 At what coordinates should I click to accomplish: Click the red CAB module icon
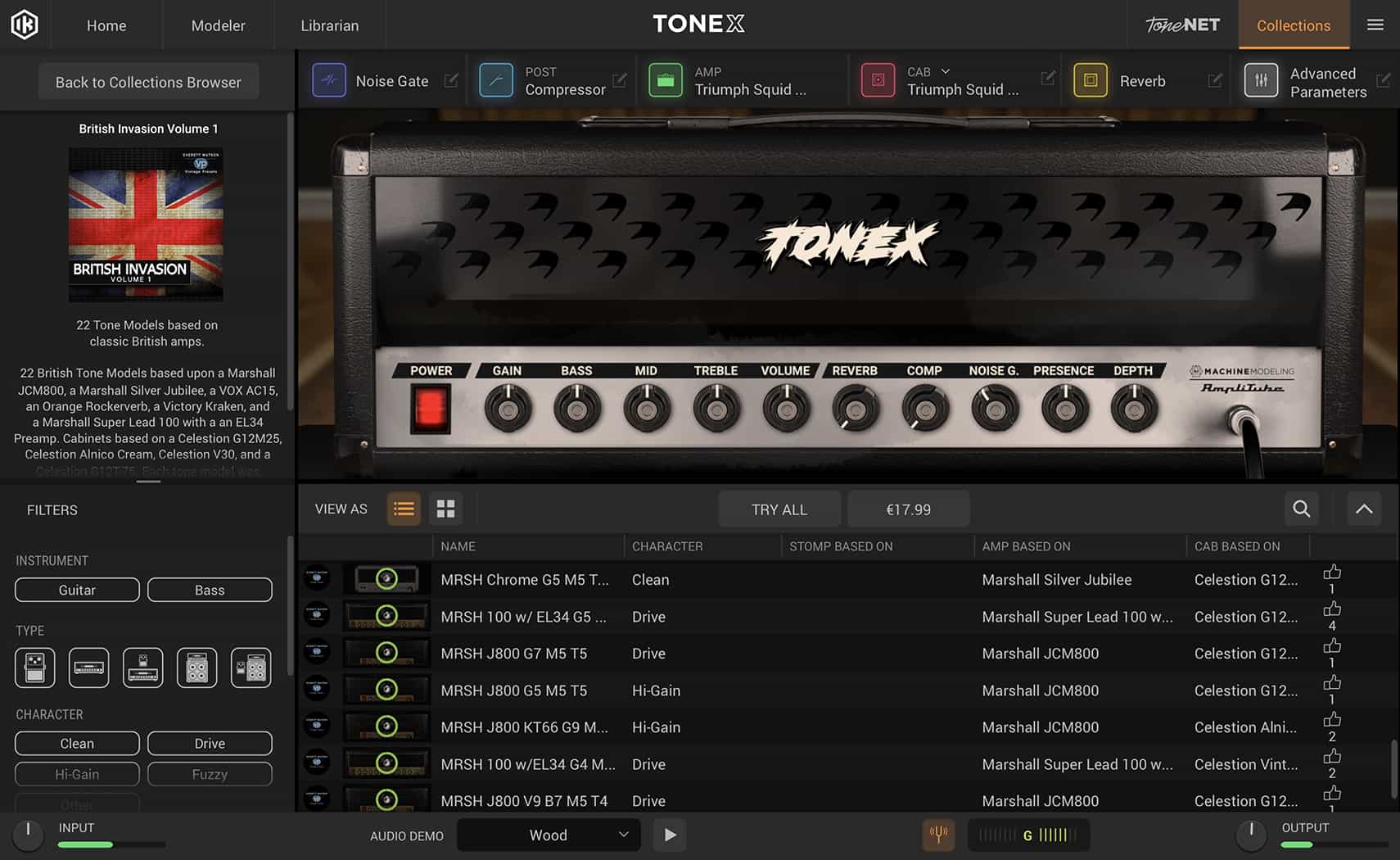click(x=878, y=80)
